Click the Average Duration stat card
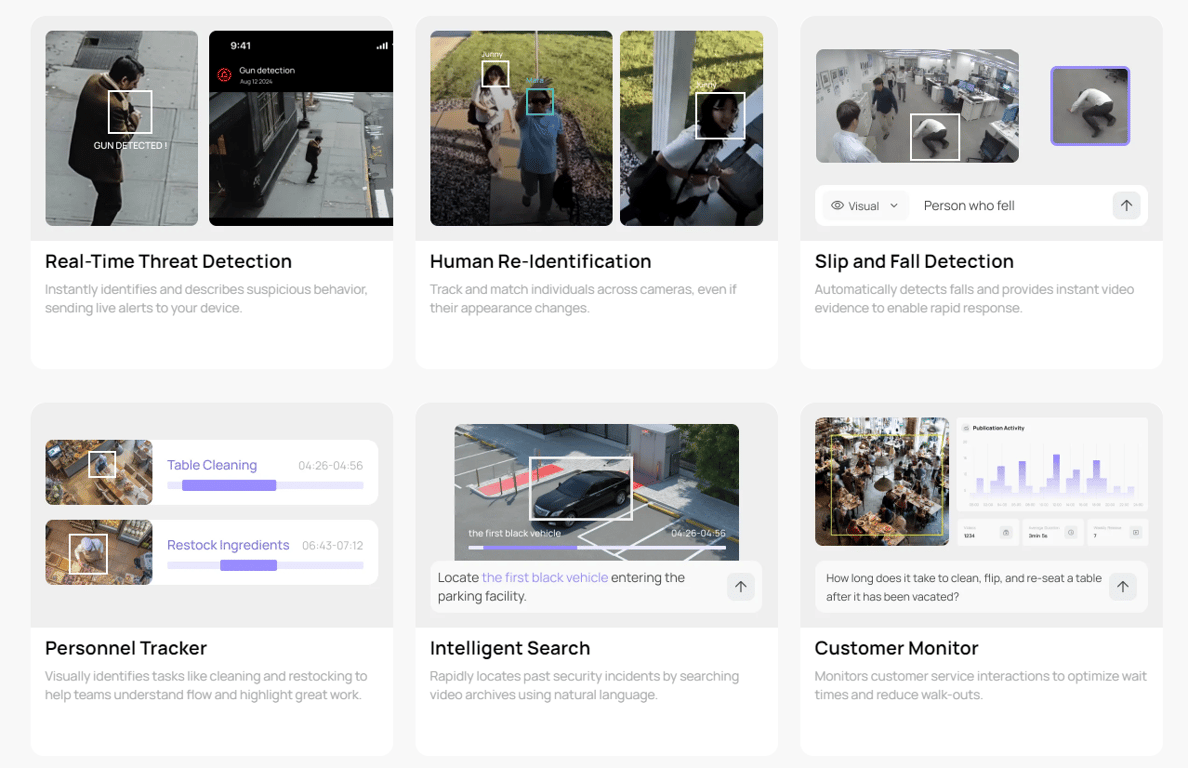Screen dimensions: 1188x768 coord(1052,532)
